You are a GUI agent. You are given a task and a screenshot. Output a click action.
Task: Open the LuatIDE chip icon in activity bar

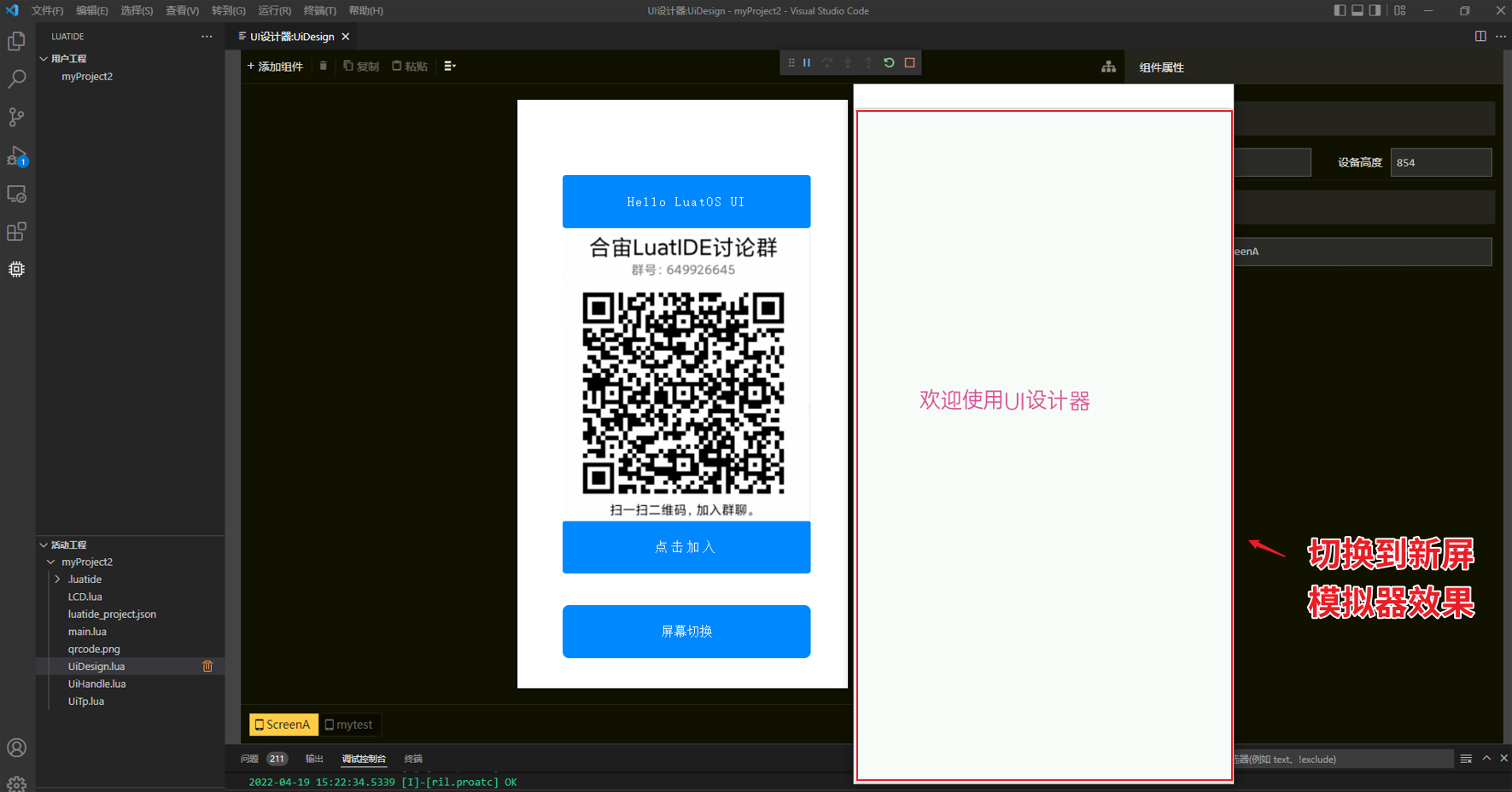16,269
